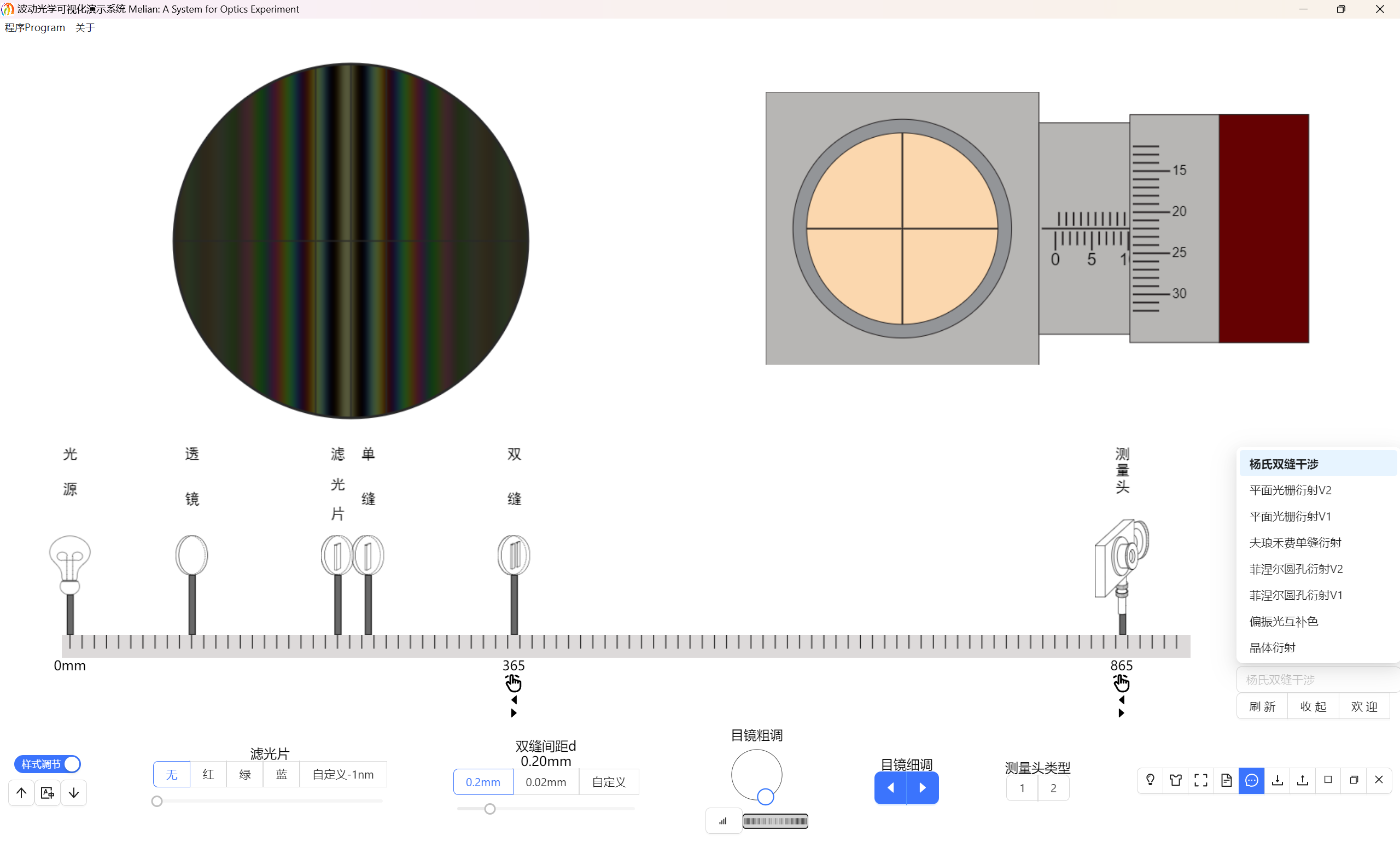Select the 0.02mm slit spacing option

[545, 781]
